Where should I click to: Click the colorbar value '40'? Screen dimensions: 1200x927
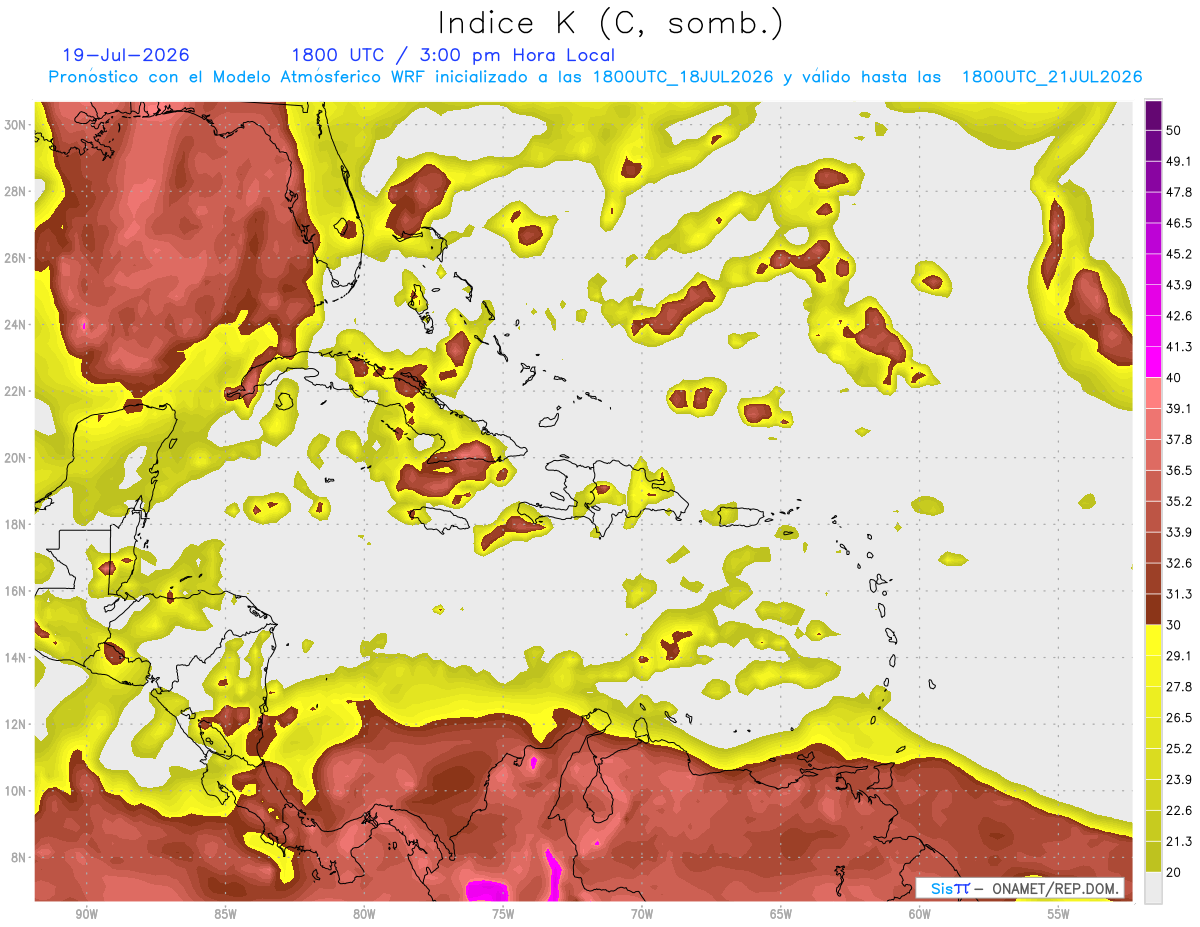1174,378
